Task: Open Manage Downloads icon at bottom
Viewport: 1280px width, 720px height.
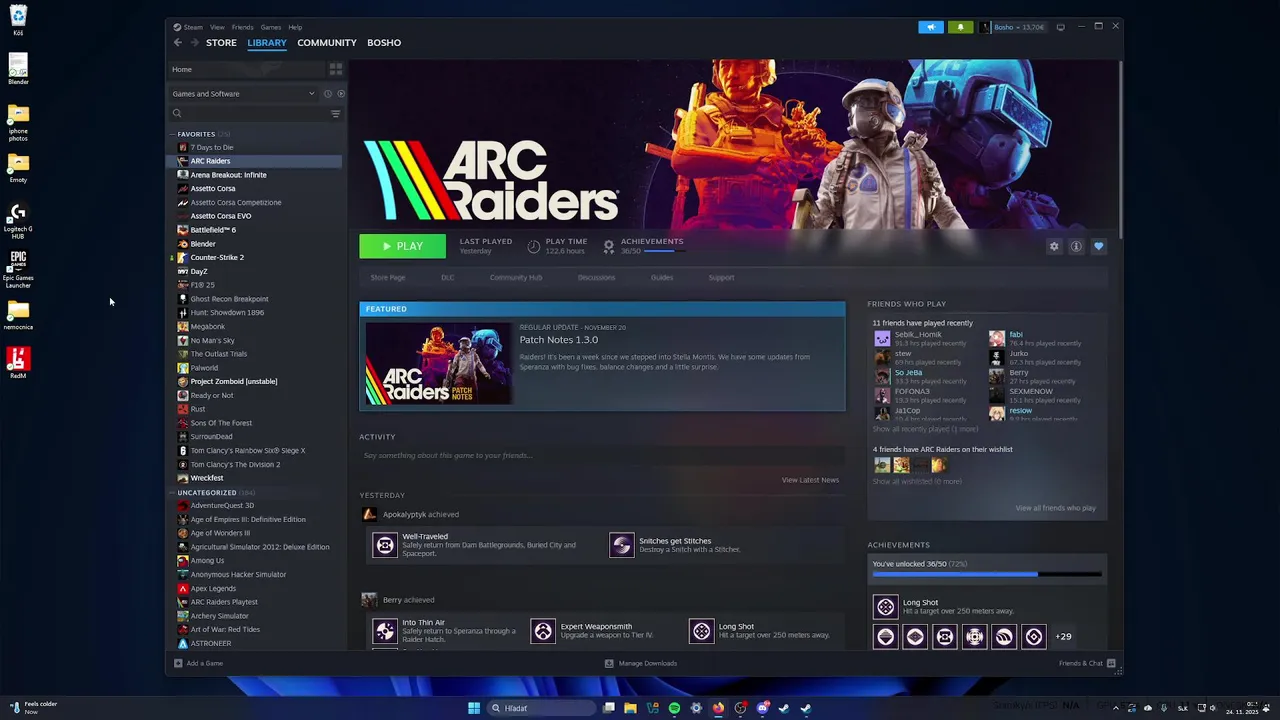Action: coord(609,663)
